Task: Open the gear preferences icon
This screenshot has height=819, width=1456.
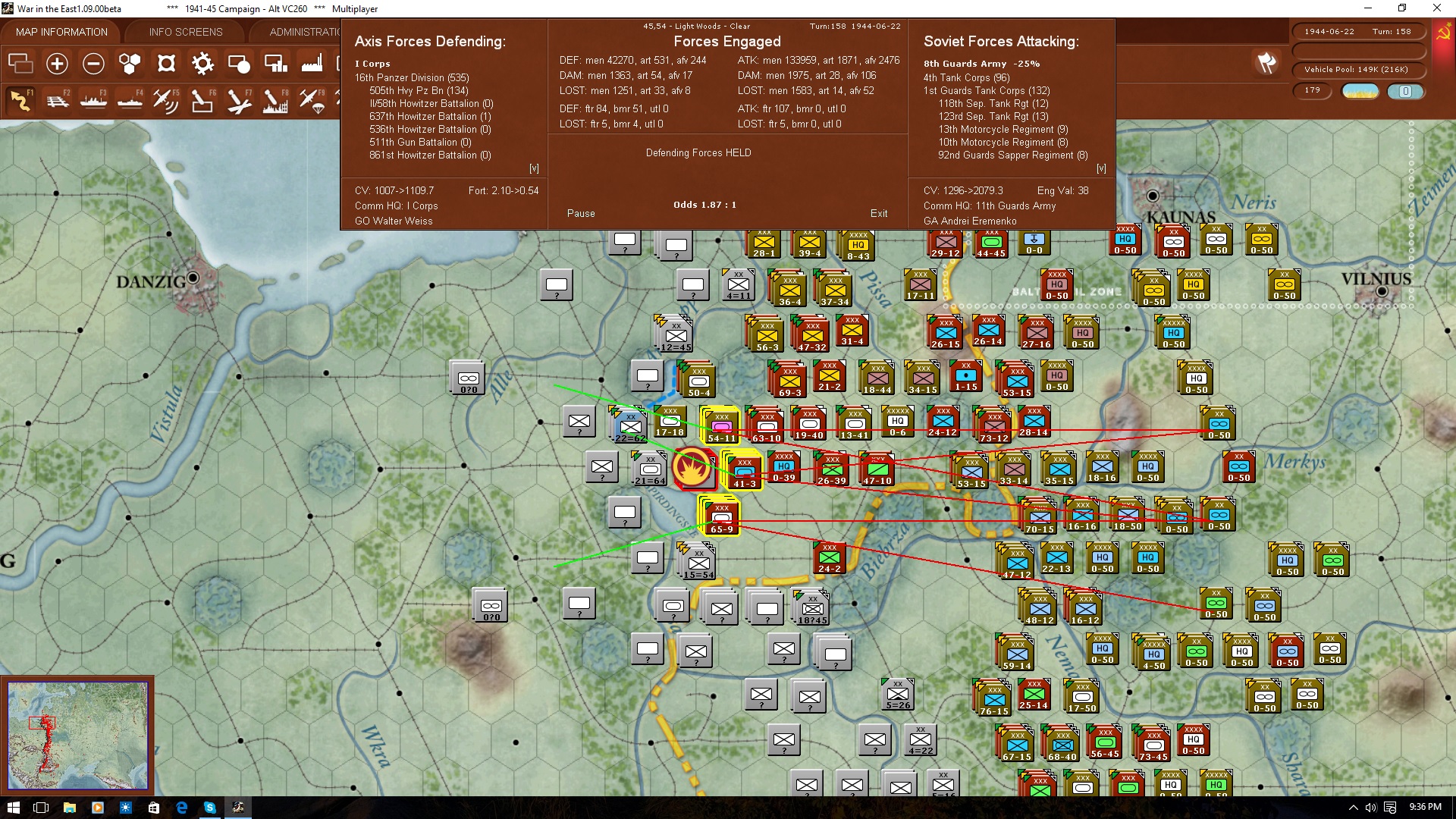Action: (202, 64)
